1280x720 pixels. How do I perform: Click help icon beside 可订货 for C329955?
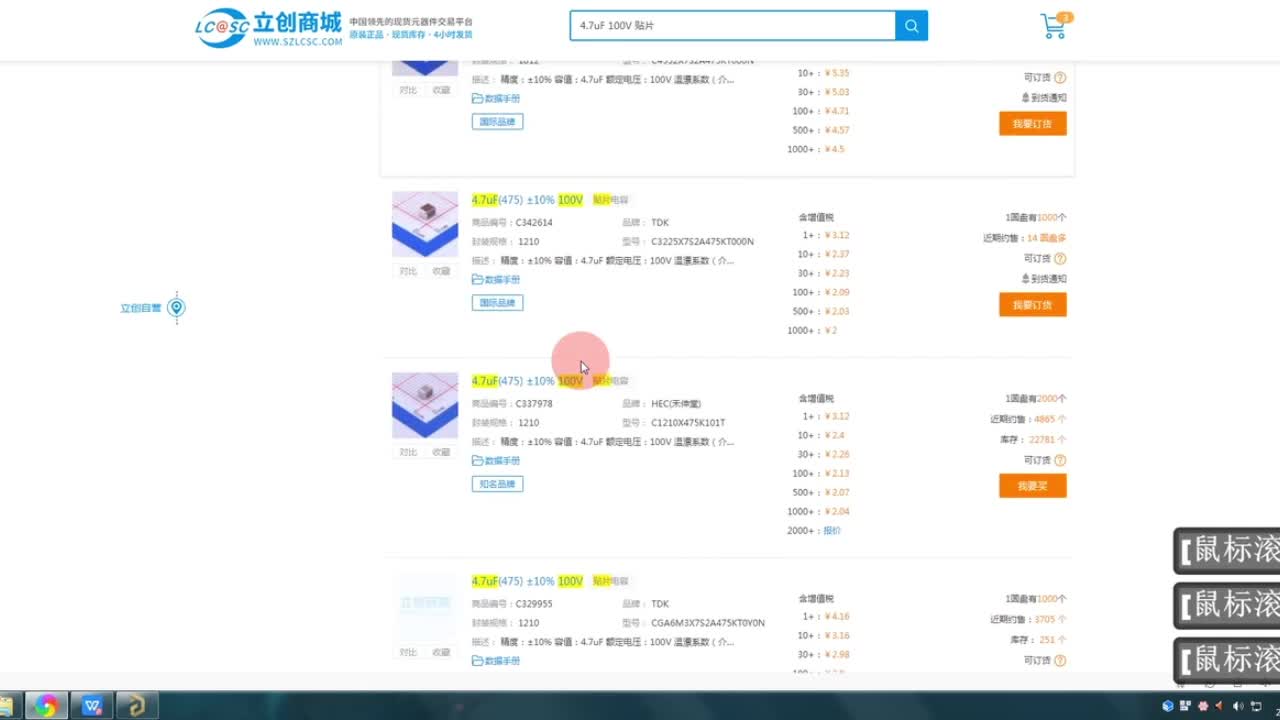[x=1060, y=660]
